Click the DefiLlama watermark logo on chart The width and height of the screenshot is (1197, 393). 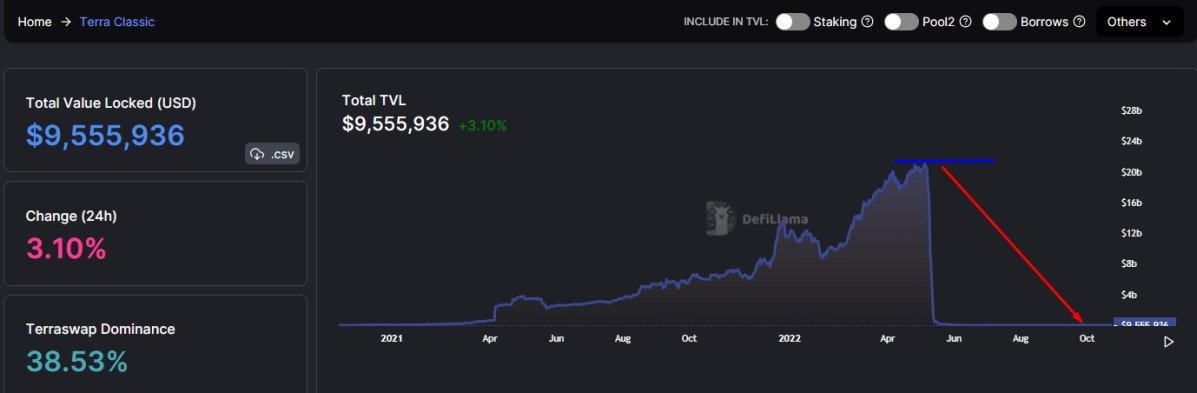point(757,219)
